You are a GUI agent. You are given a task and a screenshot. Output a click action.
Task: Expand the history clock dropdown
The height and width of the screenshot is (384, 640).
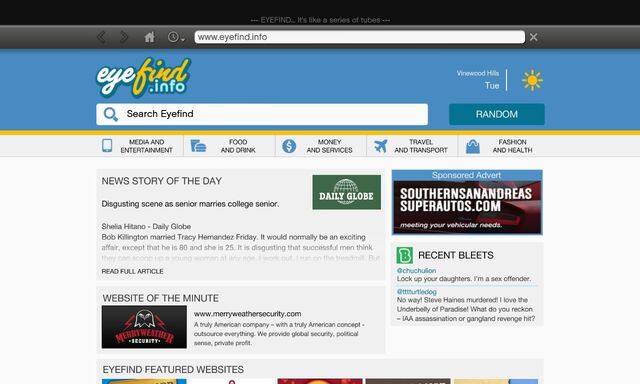pyautogui.click(x=176, y=37)
